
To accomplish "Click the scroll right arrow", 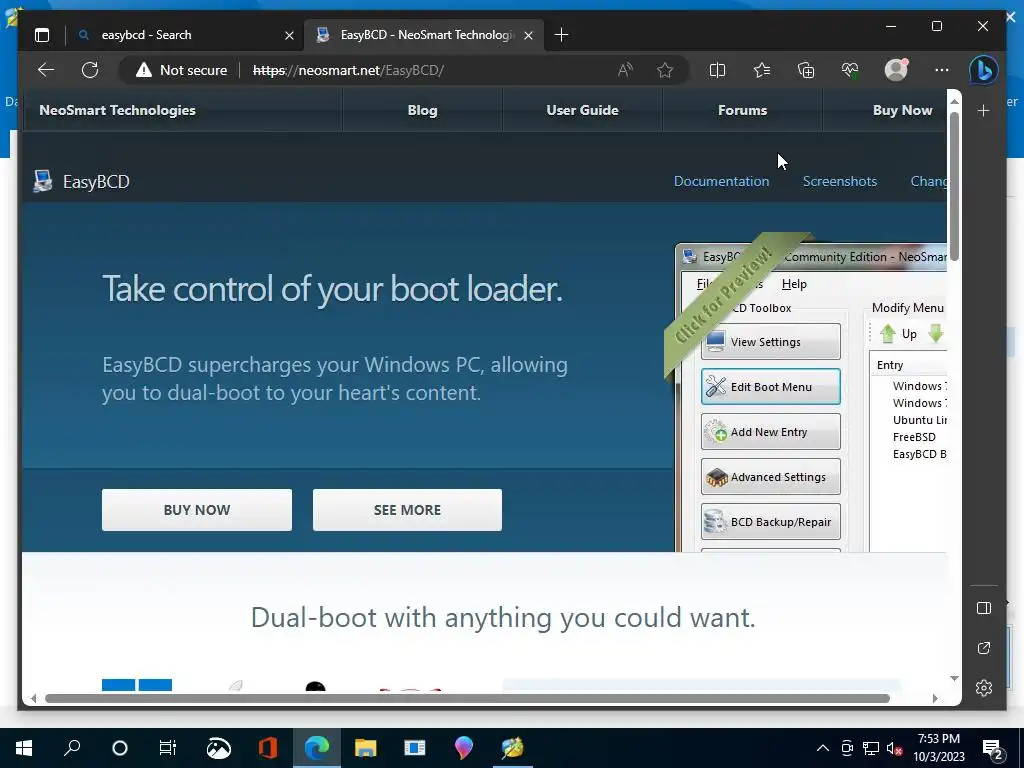I will coord(935,698).
